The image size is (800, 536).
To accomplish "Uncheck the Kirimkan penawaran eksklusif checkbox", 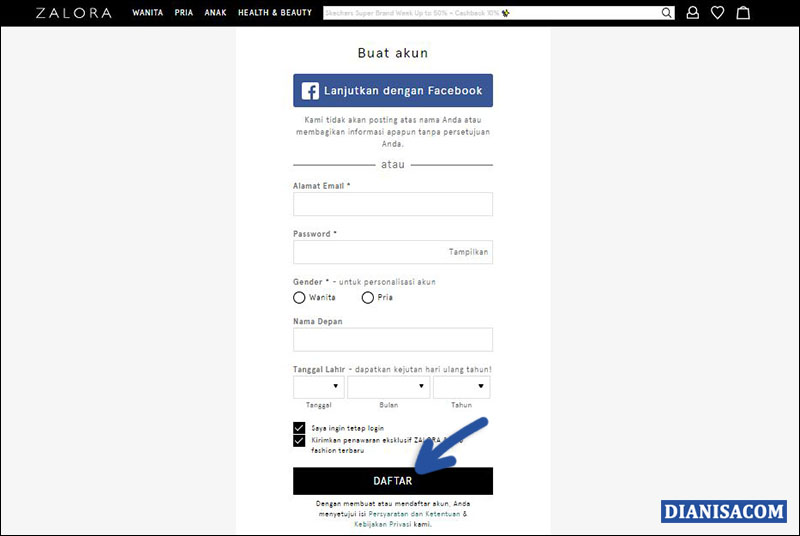I will coord(299,440).
